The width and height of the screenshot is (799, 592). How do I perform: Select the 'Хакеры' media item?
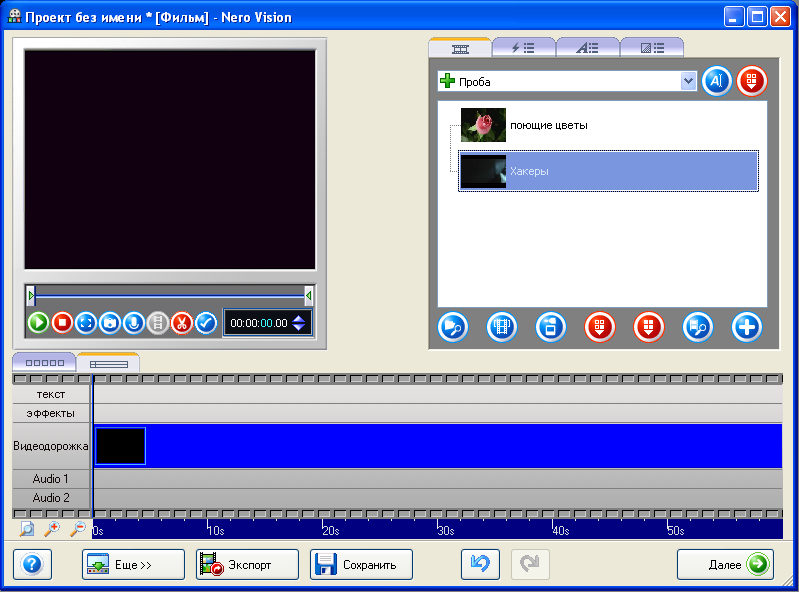608,171
